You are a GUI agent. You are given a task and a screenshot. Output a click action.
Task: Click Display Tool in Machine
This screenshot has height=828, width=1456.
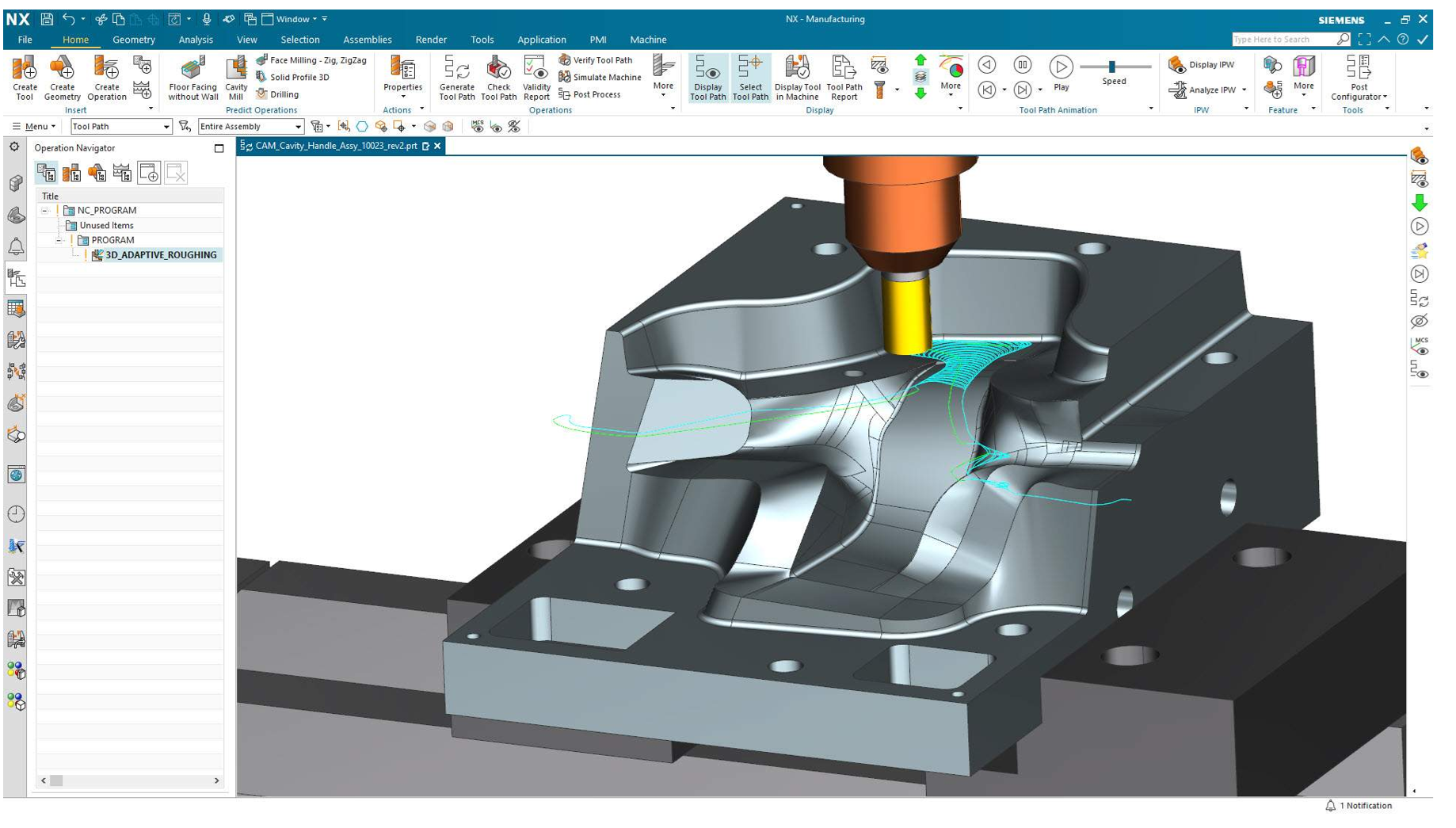coord(797,78)
